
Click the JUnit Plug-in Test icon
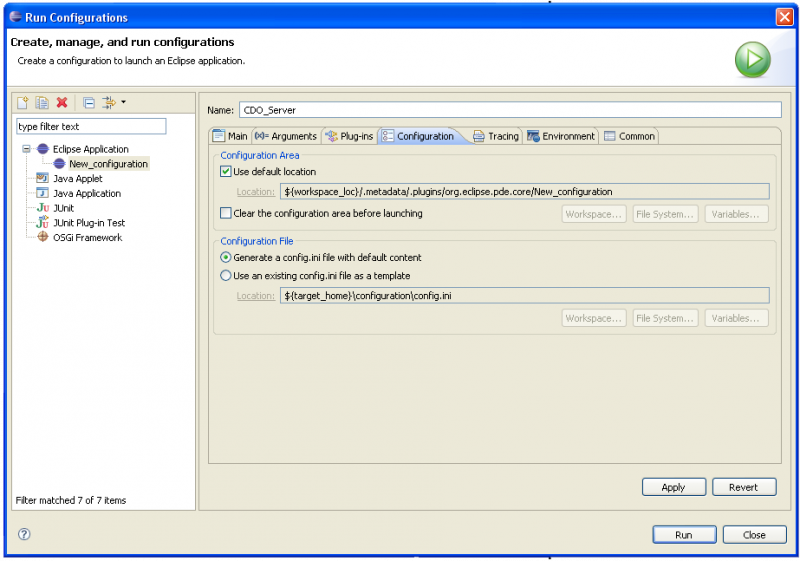point(43,222)
